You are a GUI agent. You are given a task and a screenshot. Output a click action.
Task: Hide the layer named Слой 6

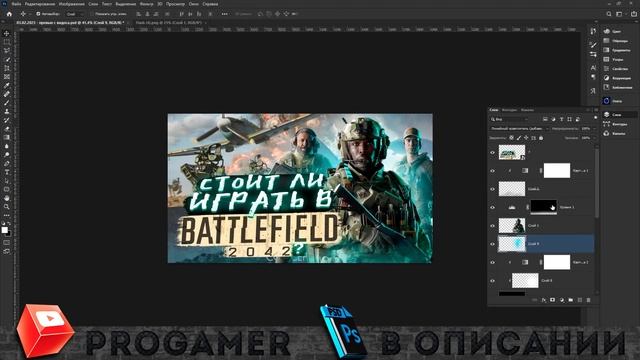492,189
